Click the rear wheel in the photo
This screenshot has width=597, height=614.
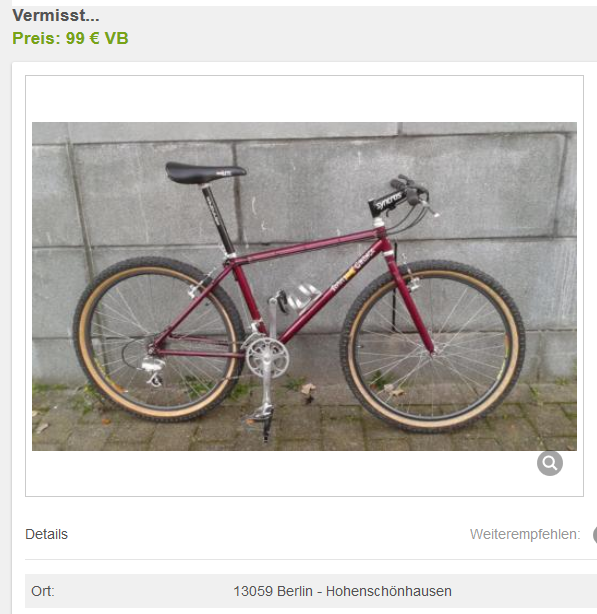coord(159,339)
